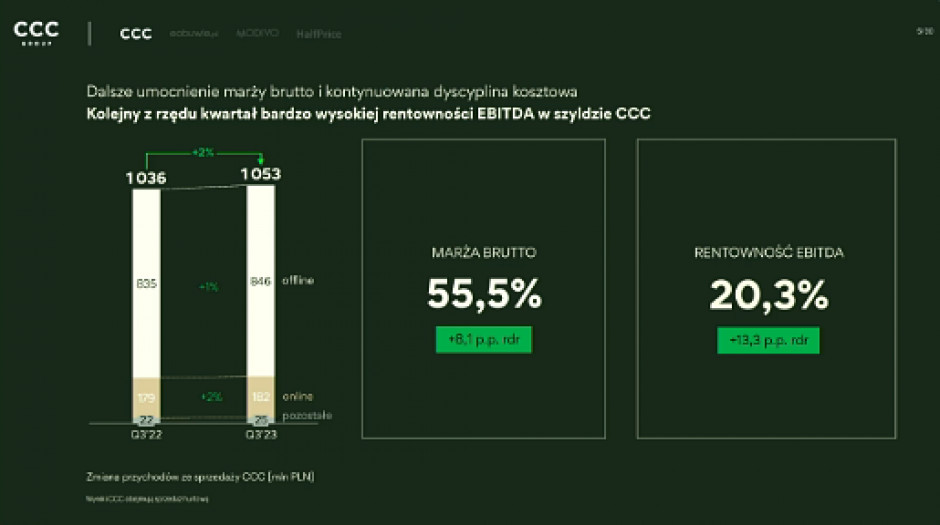The image size is (940, 525).
Task: Click the Q3'22 total label 1036
Action: click(x=146, y=178)
